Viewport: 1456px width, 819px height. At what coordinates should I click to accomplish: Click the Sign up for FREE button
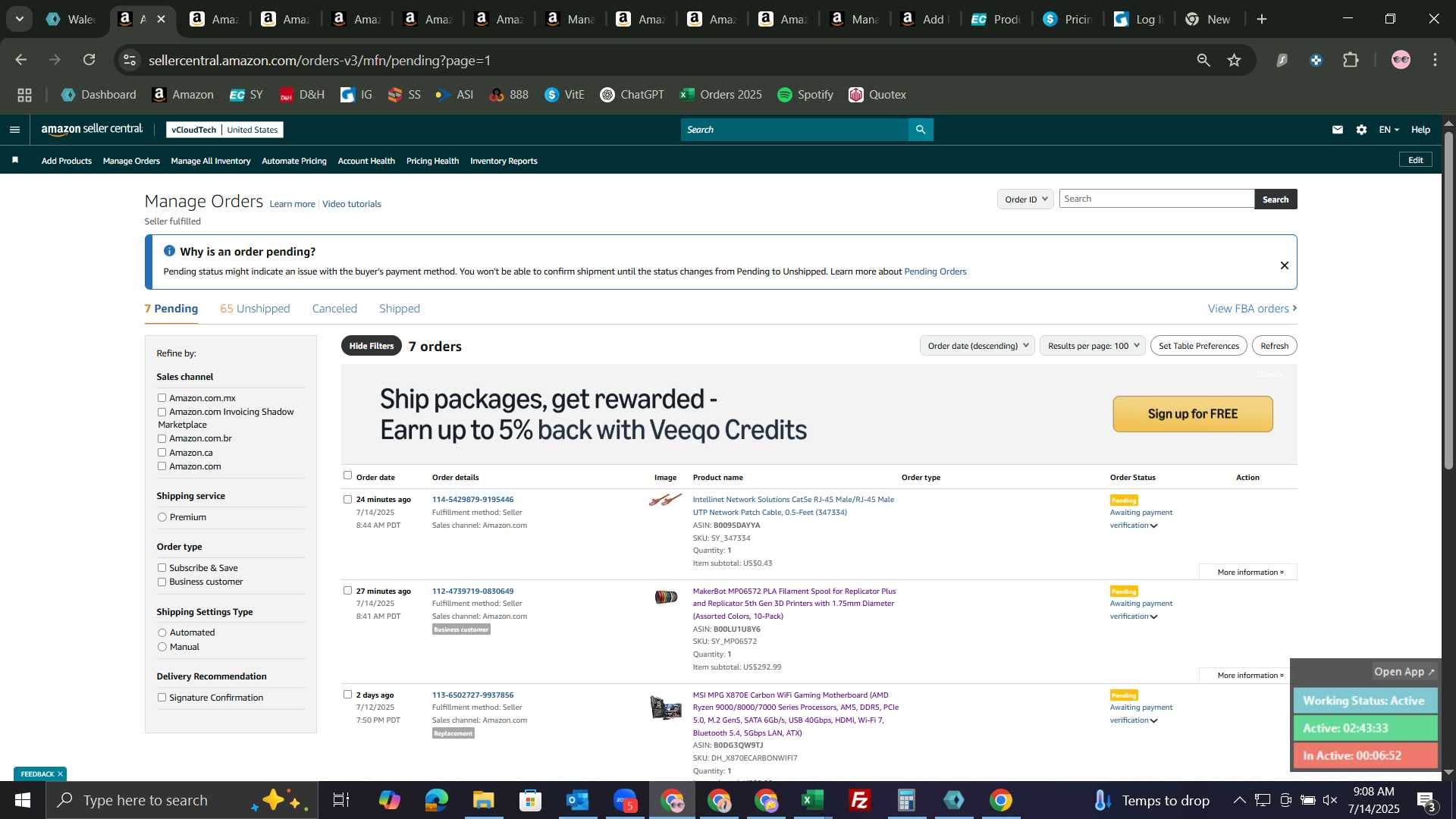pyautogui.click(x=1193, y=414)
